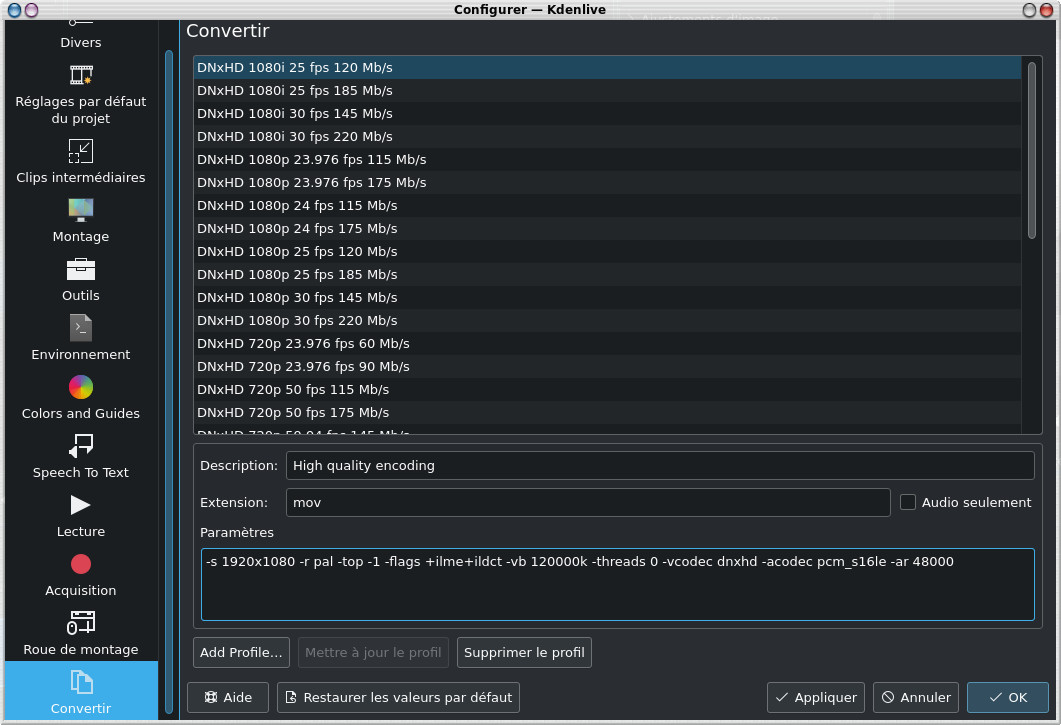The image size is (1061, 725).
Task: Select the Speech To Text icon
Action: (x=81, y=447)
